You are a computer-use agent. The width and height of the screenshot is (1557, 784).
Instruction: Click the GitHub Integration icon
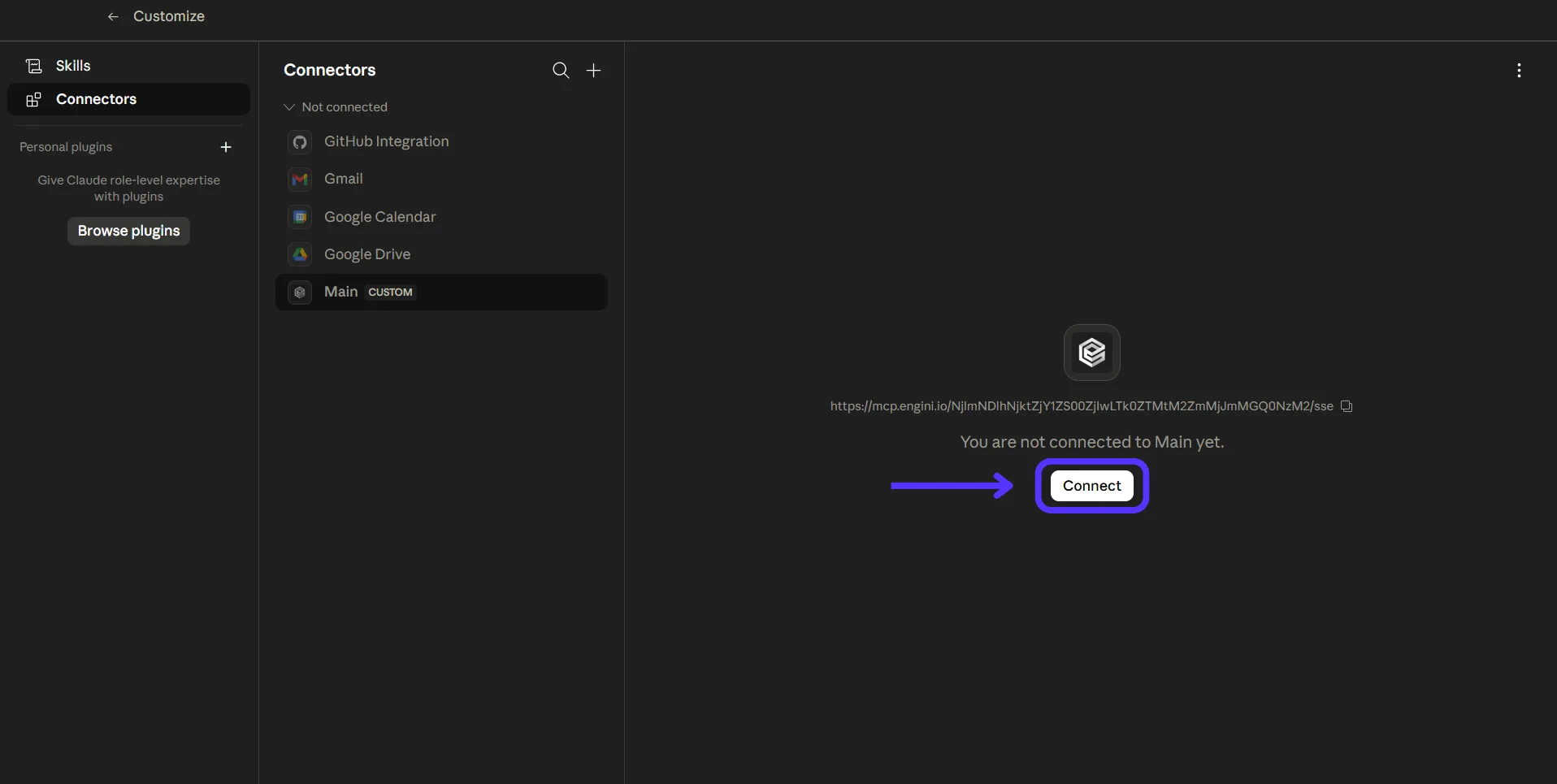(x=300, y=142)
